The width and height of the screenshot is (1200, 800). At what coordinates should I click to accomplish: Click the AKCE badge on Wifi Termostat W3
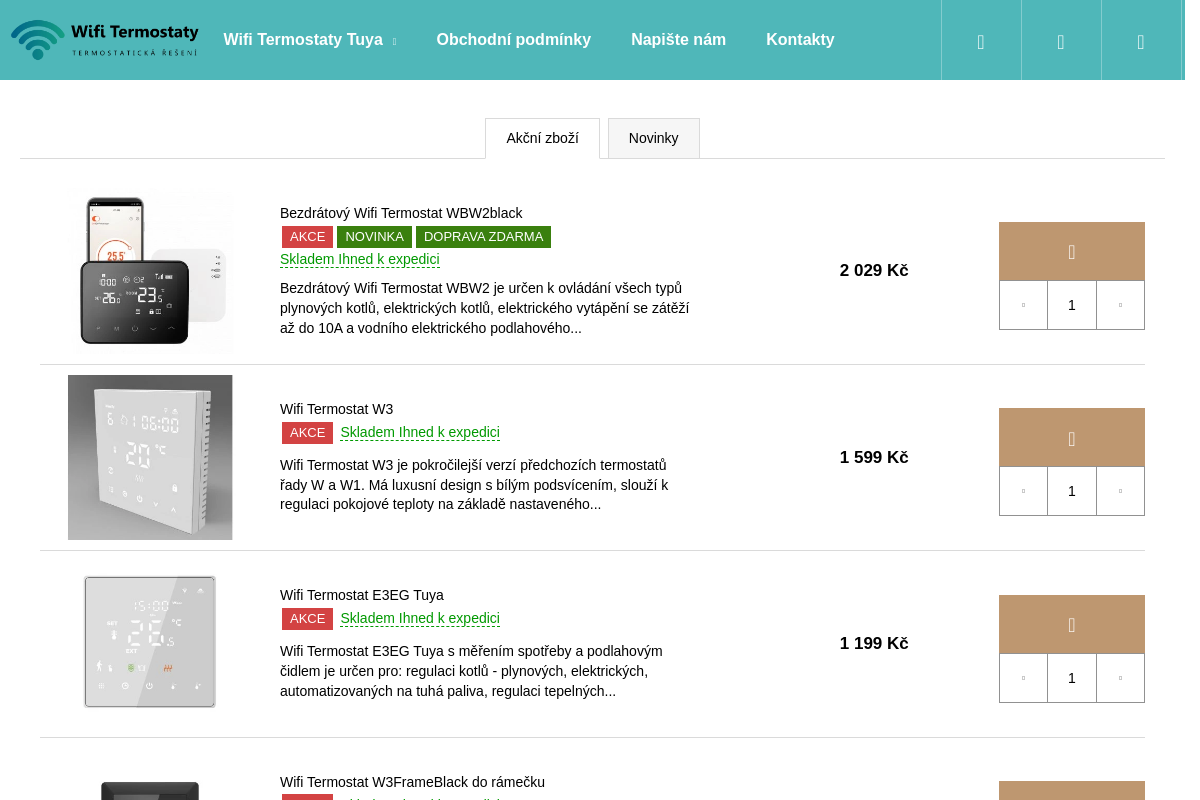click(x=307, y=433)
